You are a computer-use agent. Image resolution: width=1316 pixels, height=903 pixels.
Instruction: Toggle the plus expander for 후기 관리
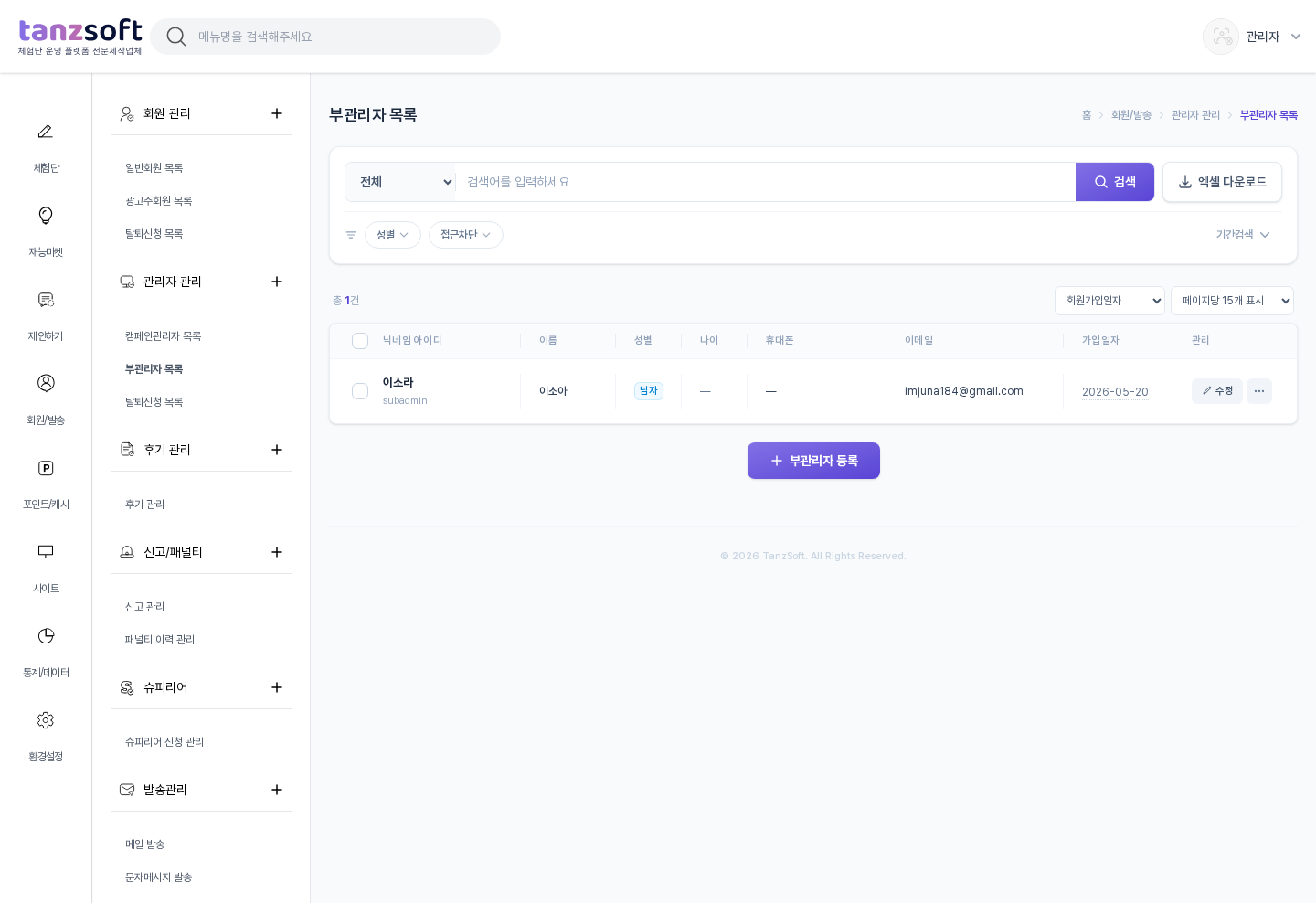(277, 450)
